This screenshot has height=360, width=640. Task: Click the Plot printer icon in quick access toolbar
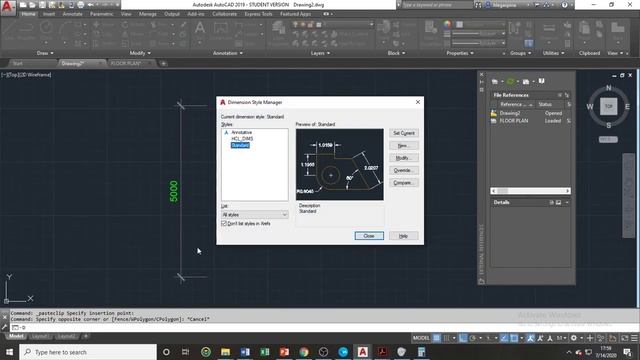[81, 5]
